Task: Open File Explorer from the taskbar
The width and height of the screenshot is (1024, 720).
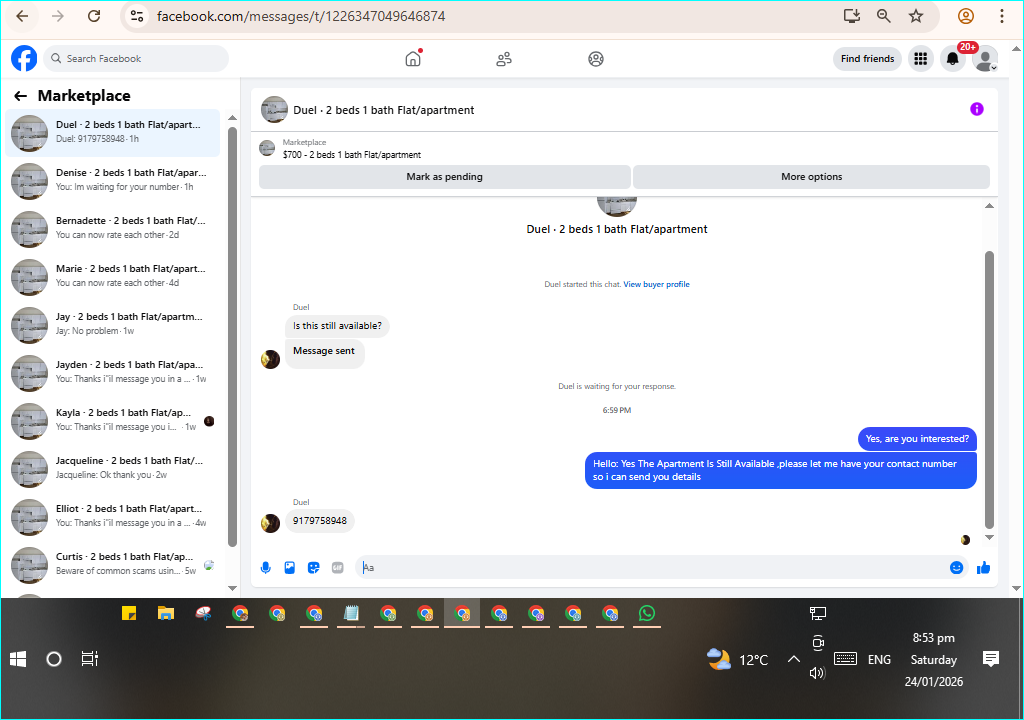Action: point(166,614)
